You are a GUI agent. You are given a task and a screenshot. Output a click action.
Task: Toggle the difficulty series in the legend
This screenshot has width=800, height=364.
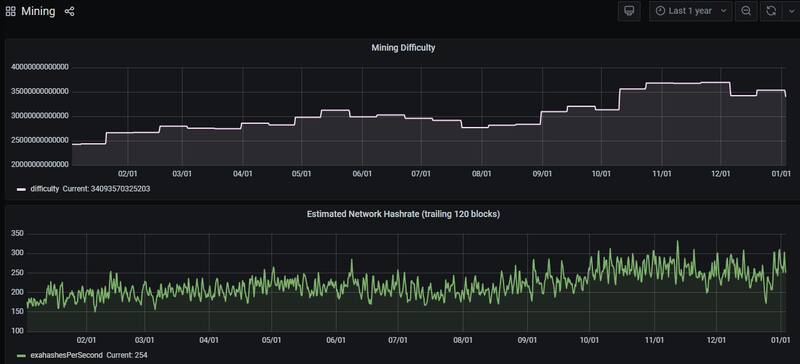coord(44,189)
